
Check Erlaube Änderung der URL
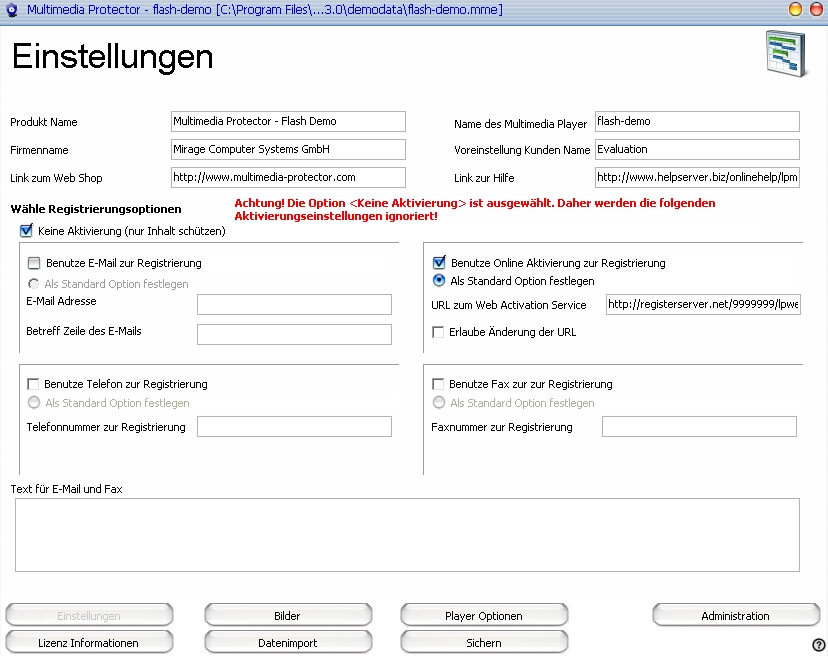438,332
